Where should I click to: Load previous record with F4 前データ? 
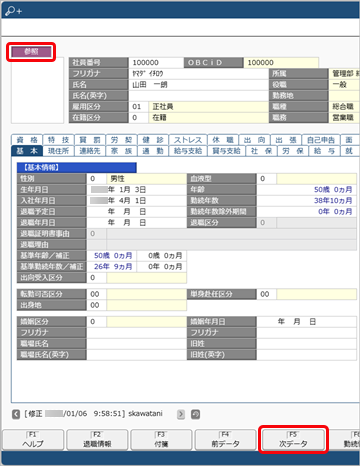point(226,440)
